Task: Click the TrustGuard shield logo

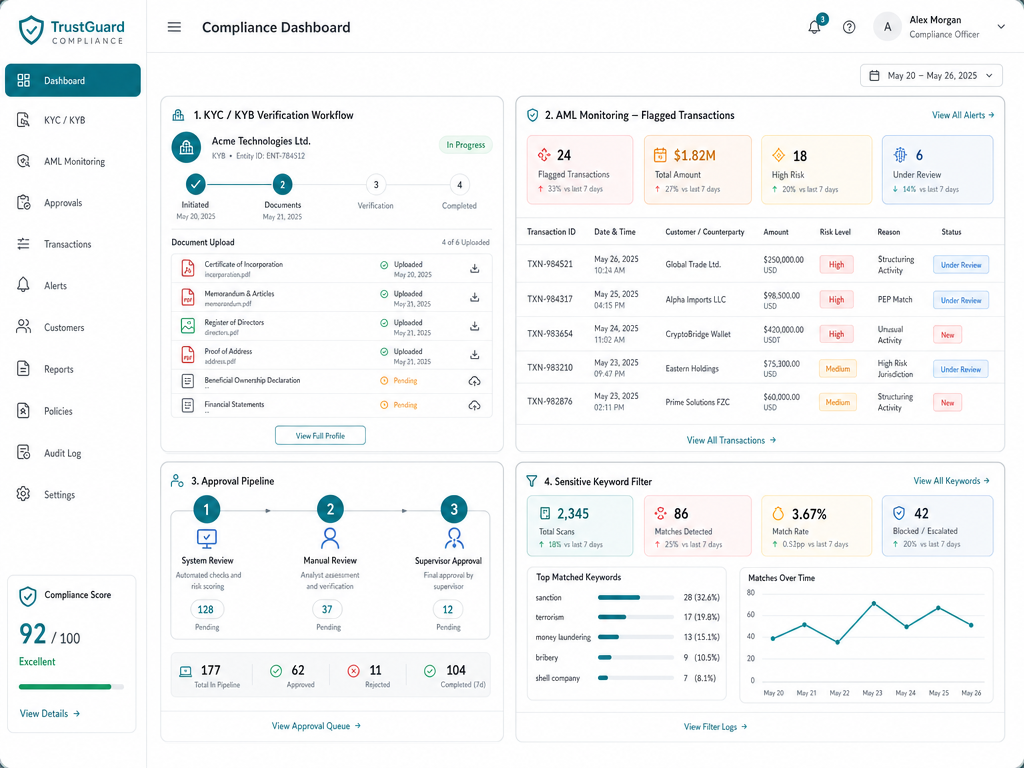Action: [31, 30]
